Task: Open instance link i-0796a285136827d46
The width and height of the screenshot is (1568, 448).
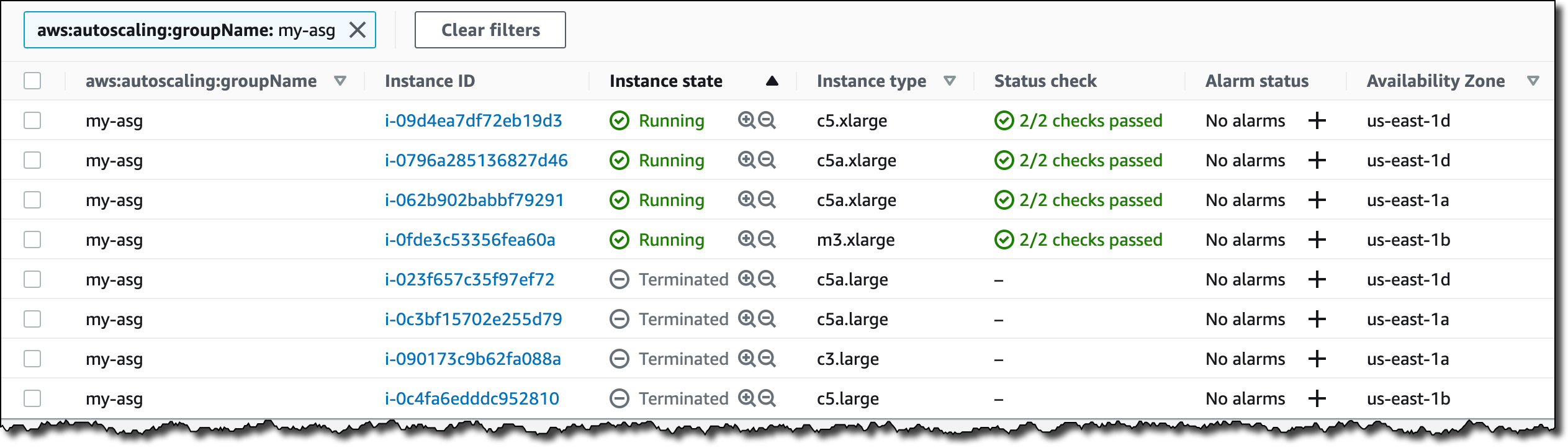Action: (475, 160)
